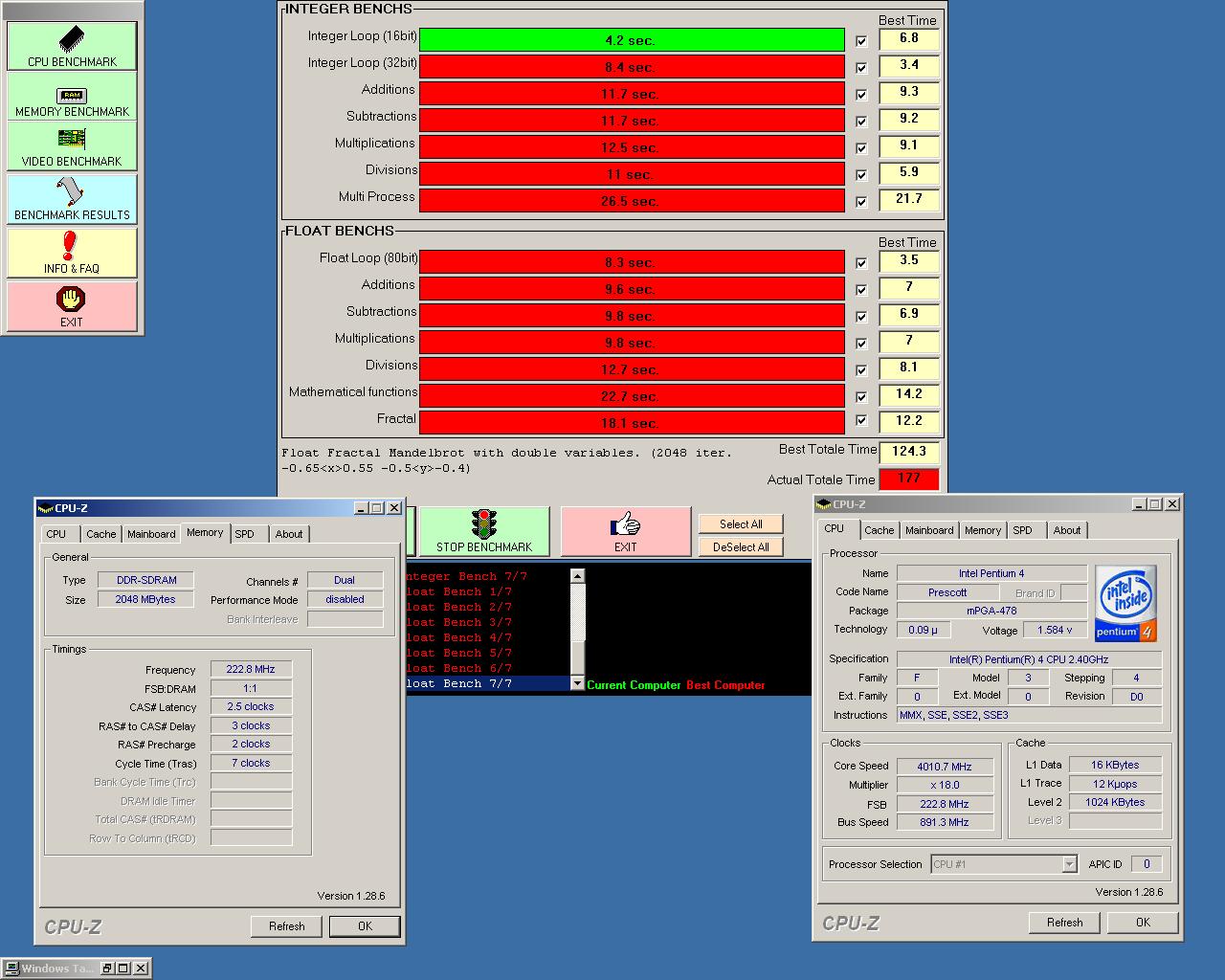Click the Core Speed 4010.7 MHz field
Screen dimensions: 1225x980
click(x=945, y=767)
